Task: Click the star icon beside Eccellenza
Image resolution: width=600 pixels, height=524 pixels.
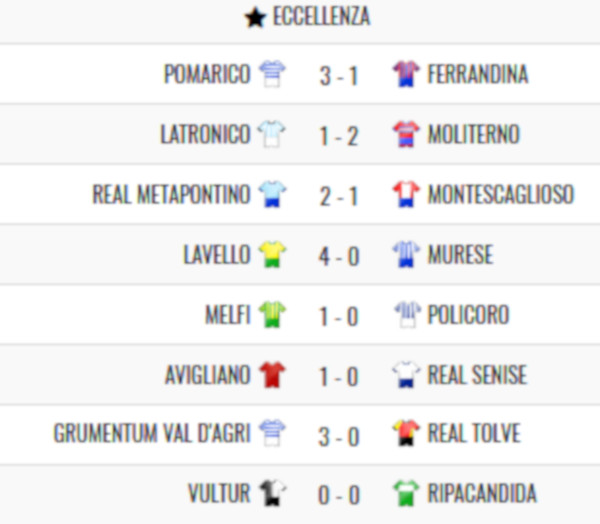Action: 255,18
